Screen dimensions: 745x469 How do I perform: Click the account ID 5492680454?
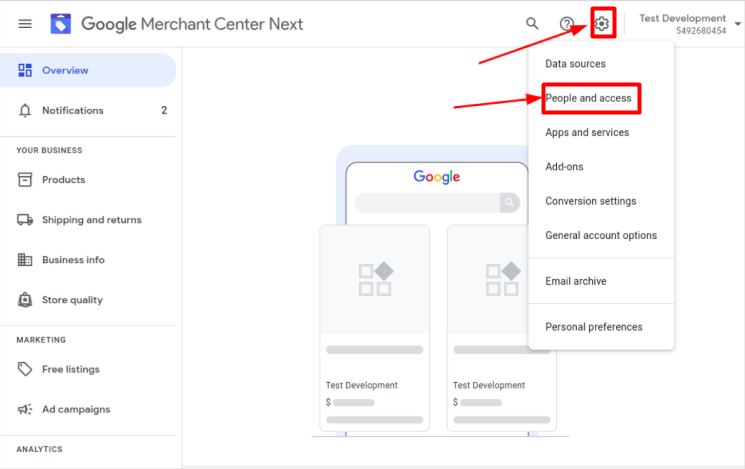701,31
